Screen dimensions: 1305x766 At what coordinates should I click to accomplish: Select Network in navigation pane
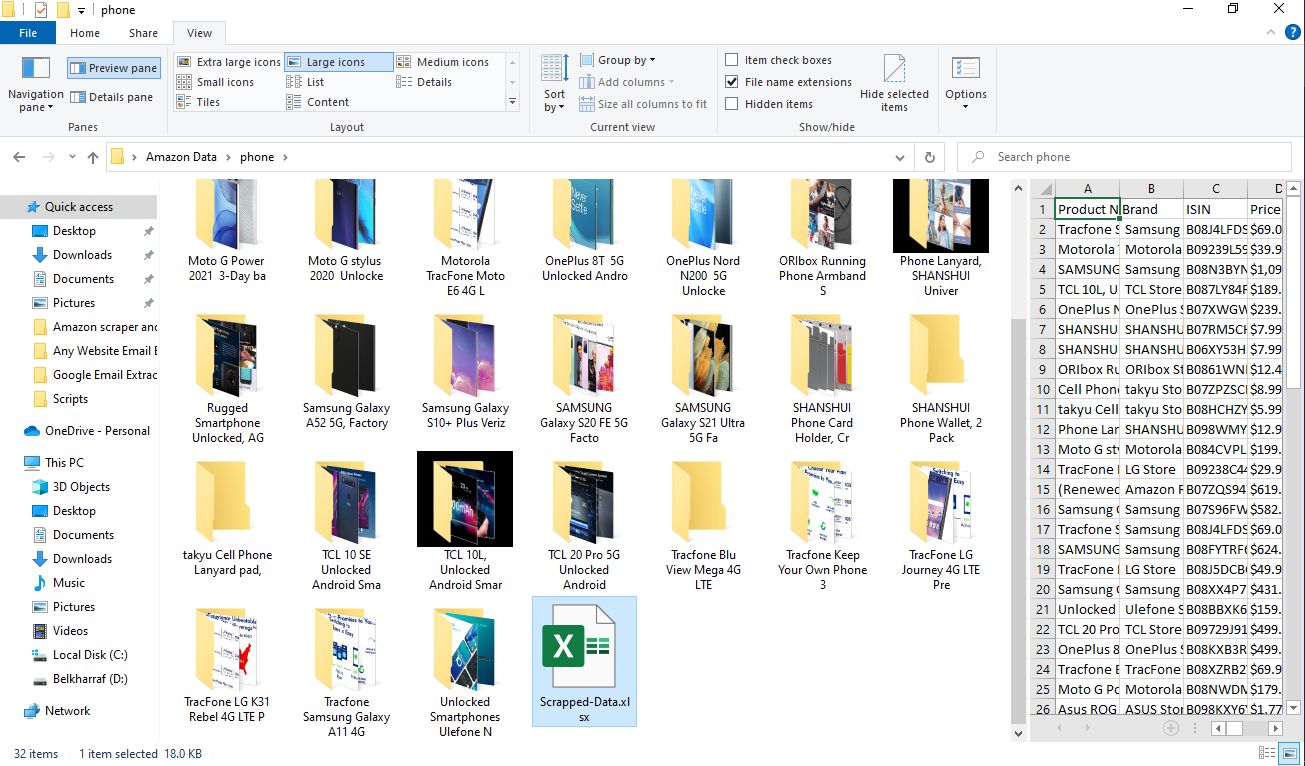pyautogui.click(x=68, y=711)
